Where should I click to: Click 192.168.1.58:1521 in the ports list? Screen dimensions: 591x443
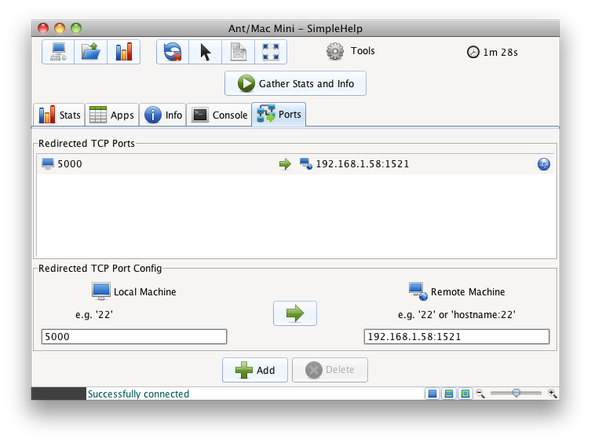[x=362, y=164]
